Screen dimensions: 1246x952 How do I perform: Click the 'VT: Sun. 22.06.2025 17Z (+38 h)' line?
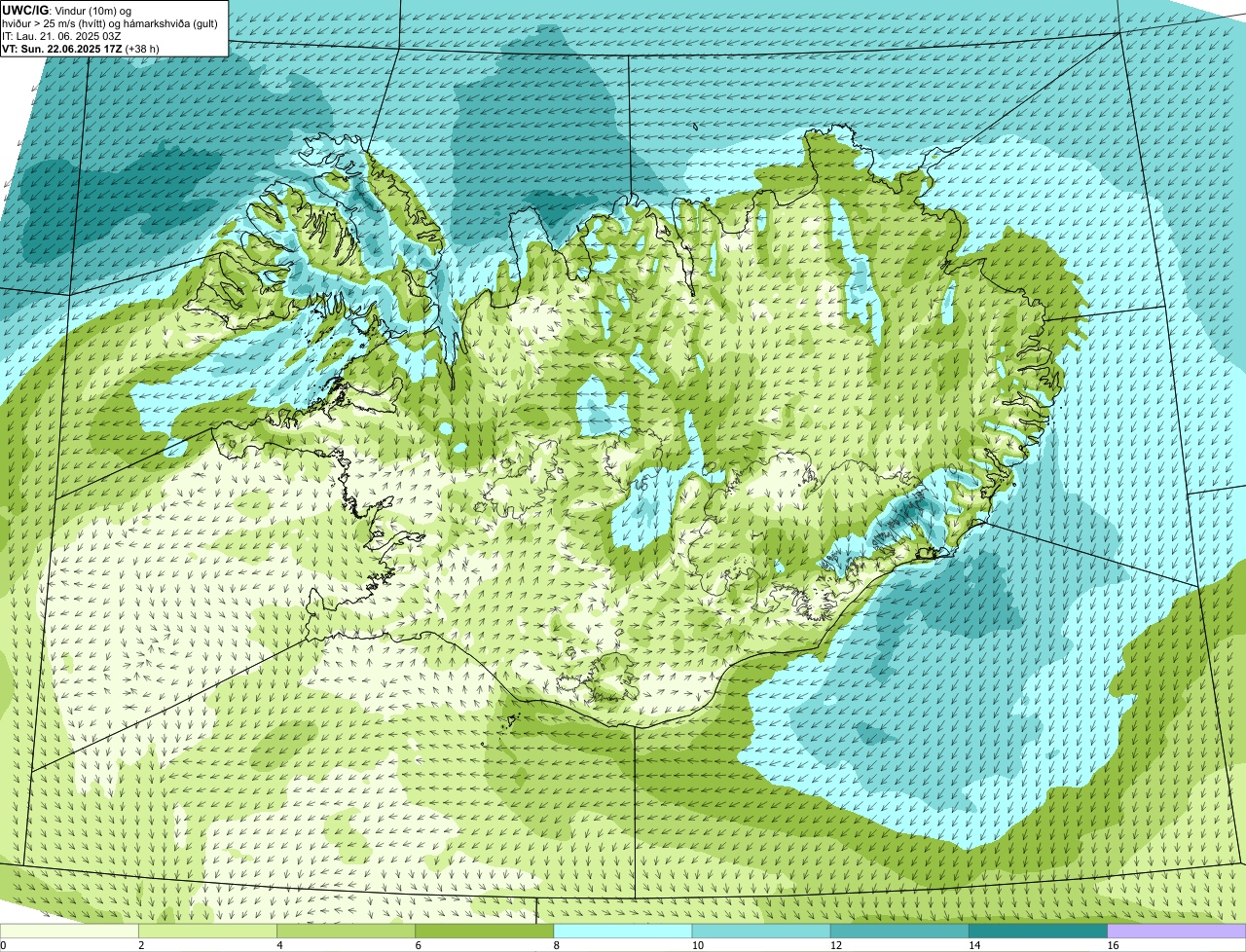tap(81, 48)
